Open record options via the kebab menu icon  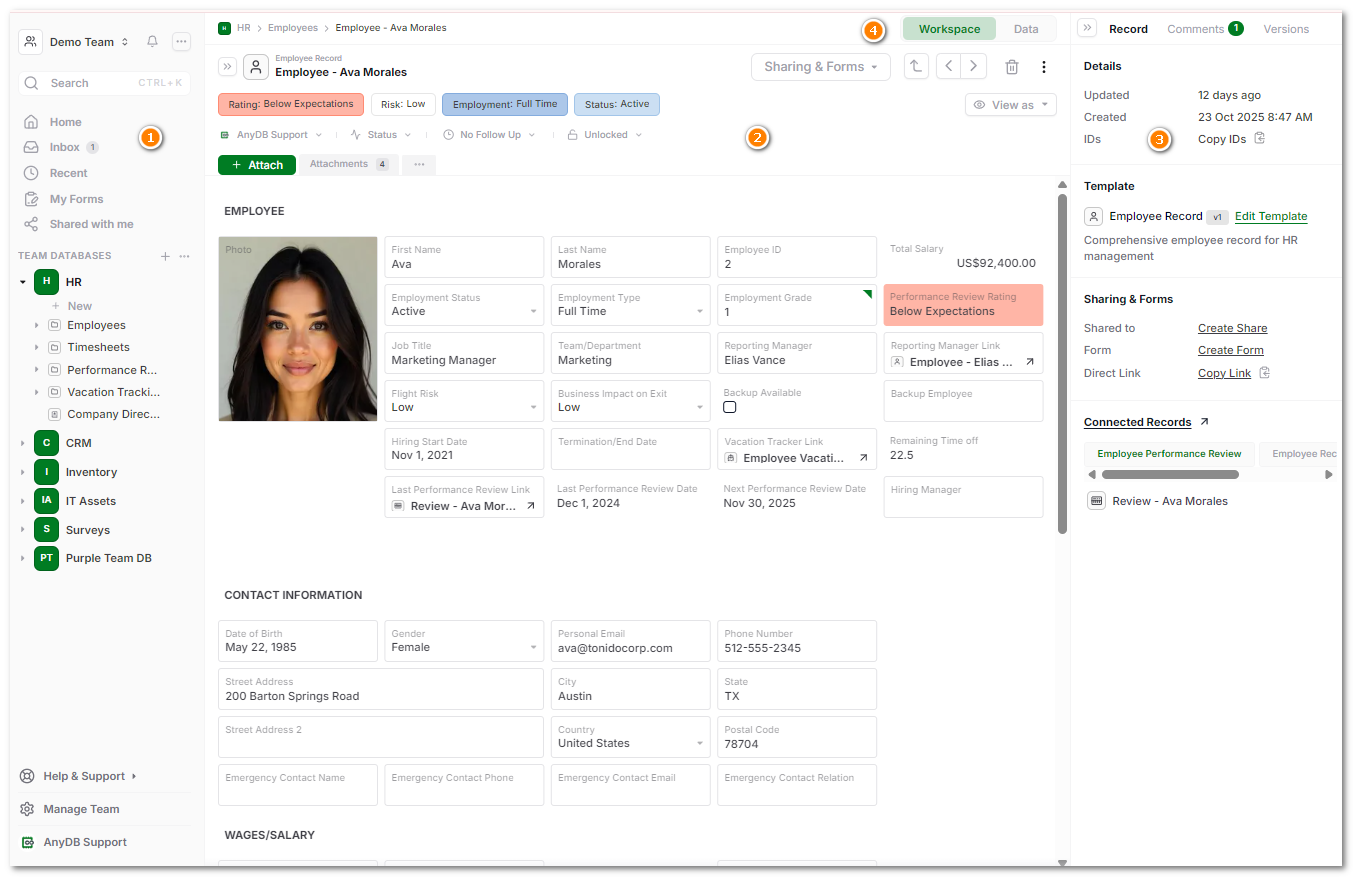pyautogui.click(x=1044, y=66)
